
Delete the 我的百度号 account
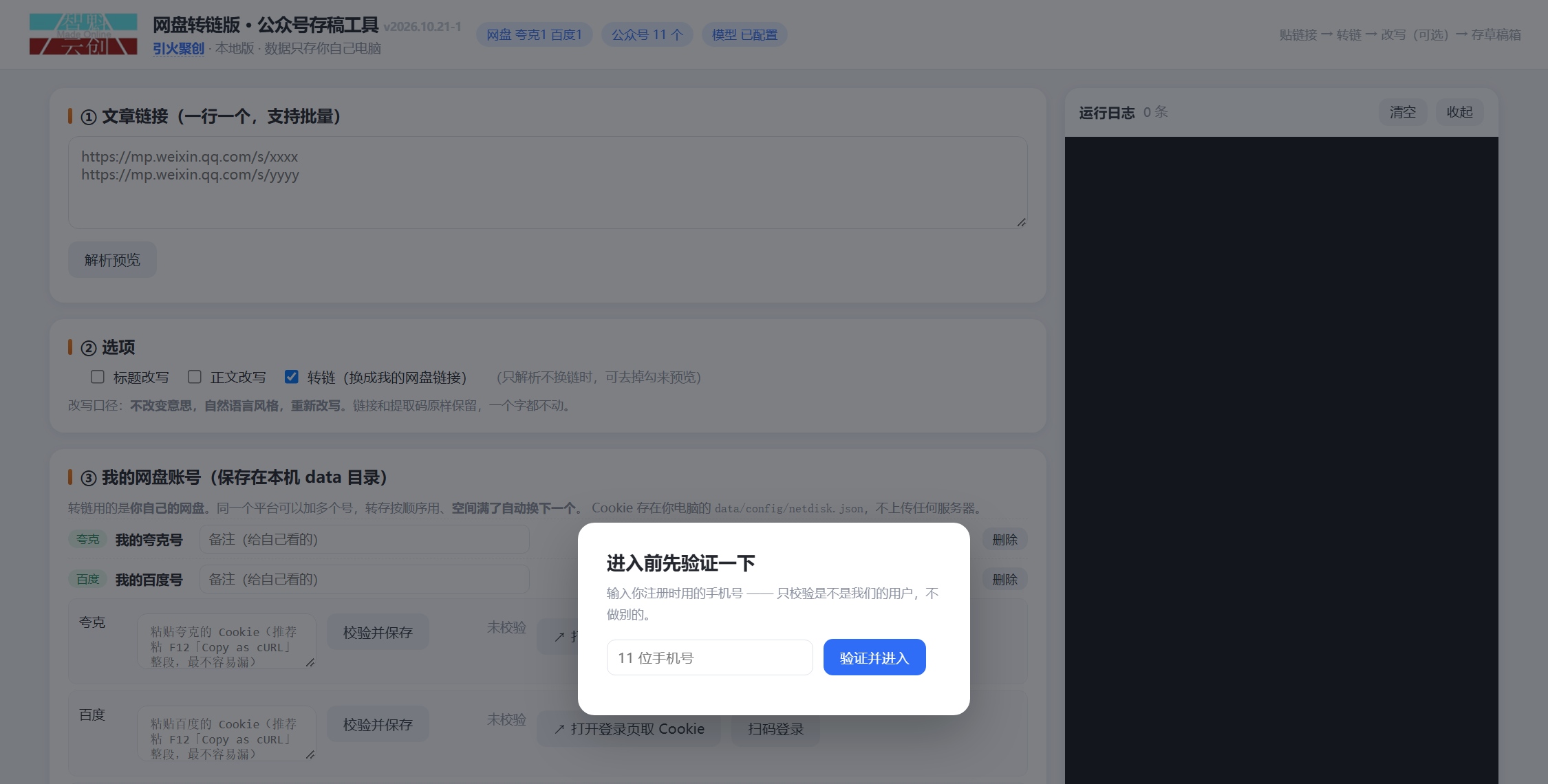click(1004, 580)
